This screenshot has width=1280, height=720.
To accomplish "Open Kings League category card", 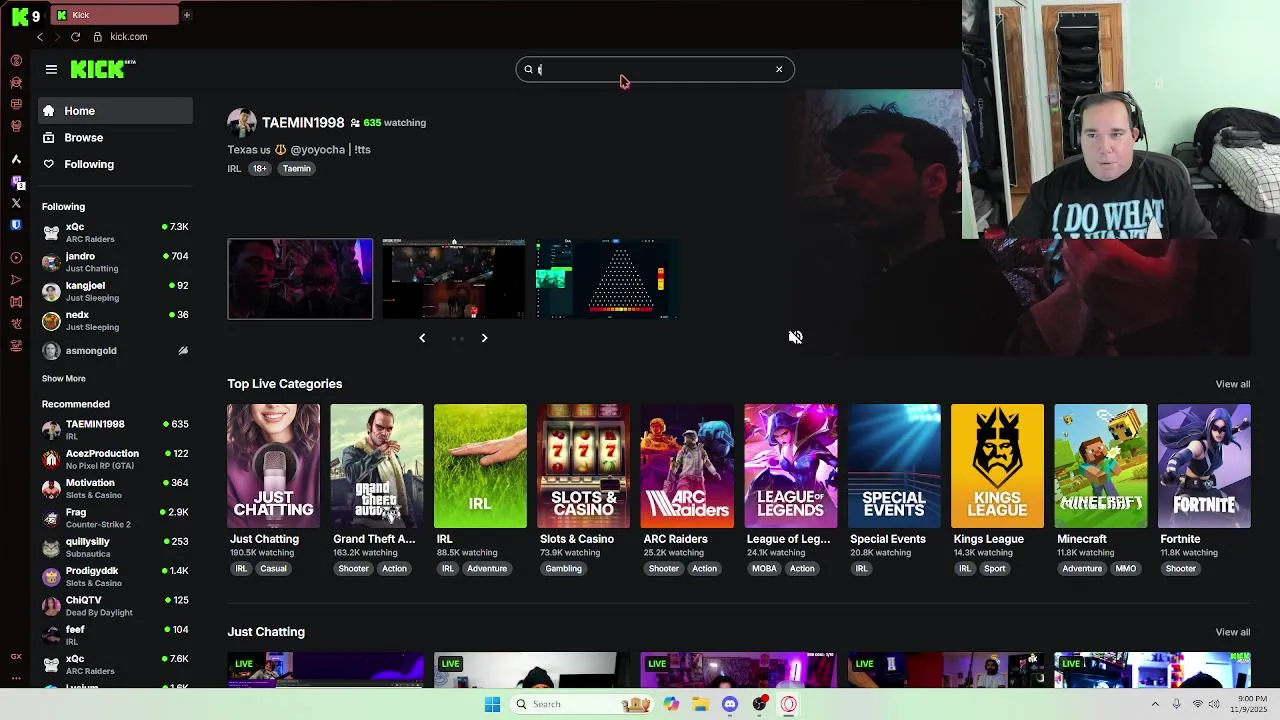I will point(997,466).
